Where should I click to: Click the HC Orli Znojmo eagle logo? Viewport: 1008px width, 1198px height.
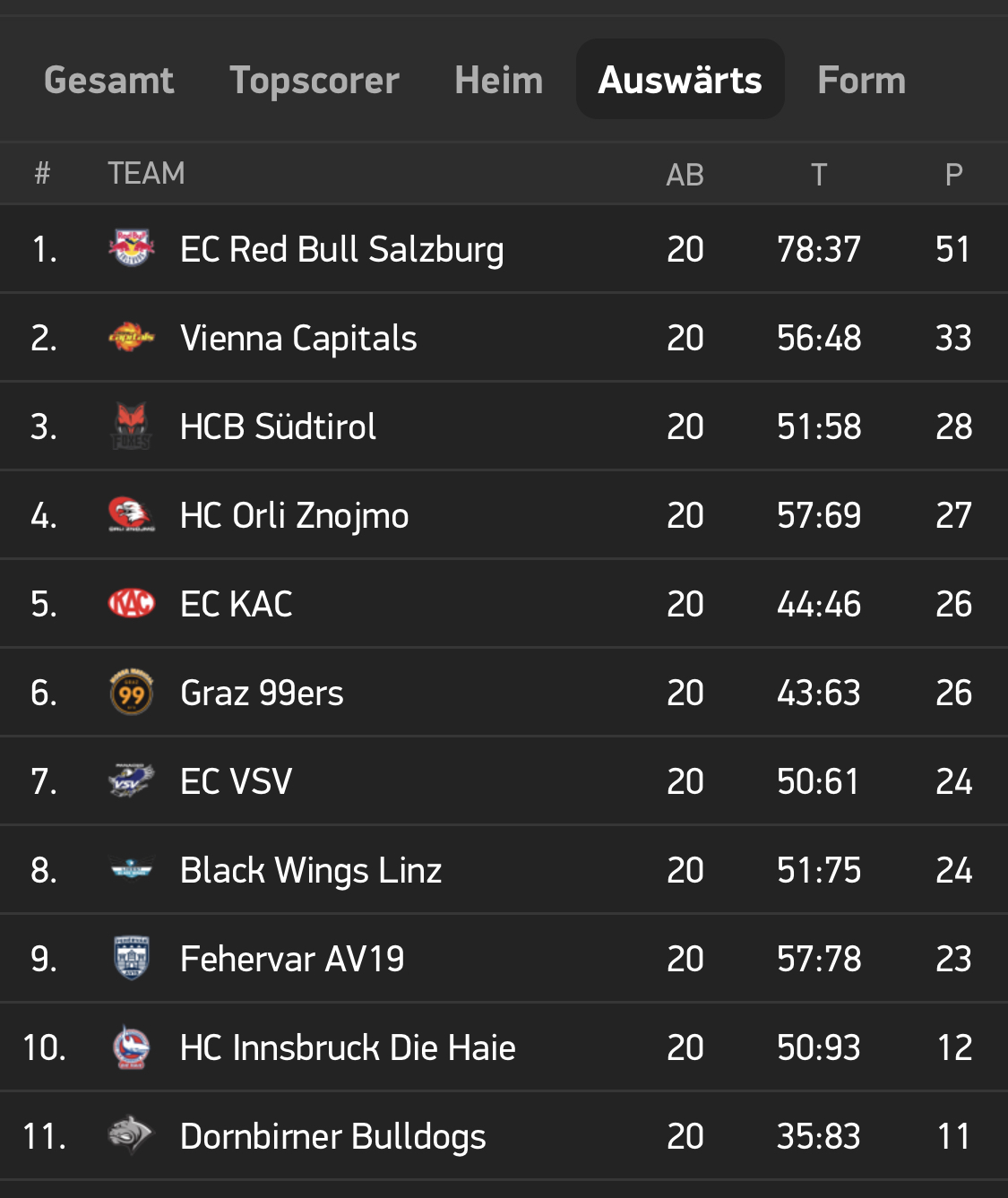[131, 515]
